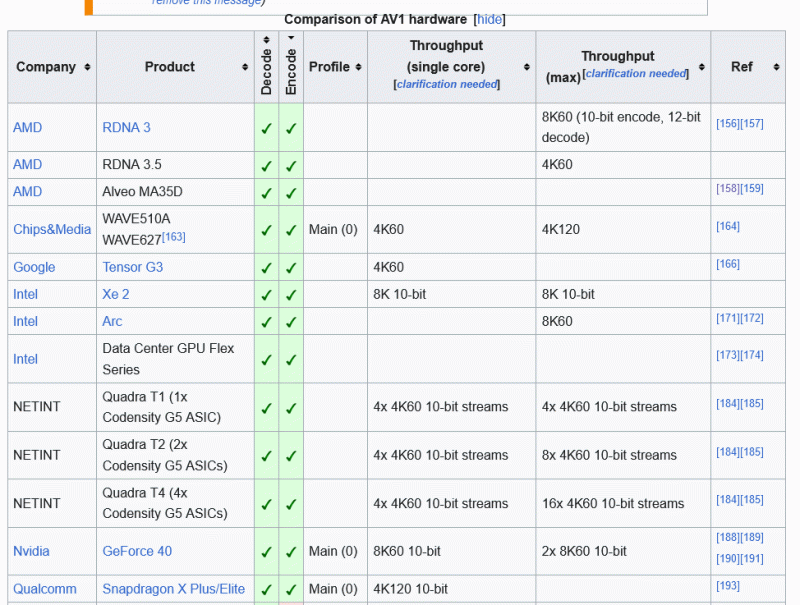The image size is (800, 605).
Task: Select '2x 8K60 10-bit' cell
Action: [x=623, y=551]
